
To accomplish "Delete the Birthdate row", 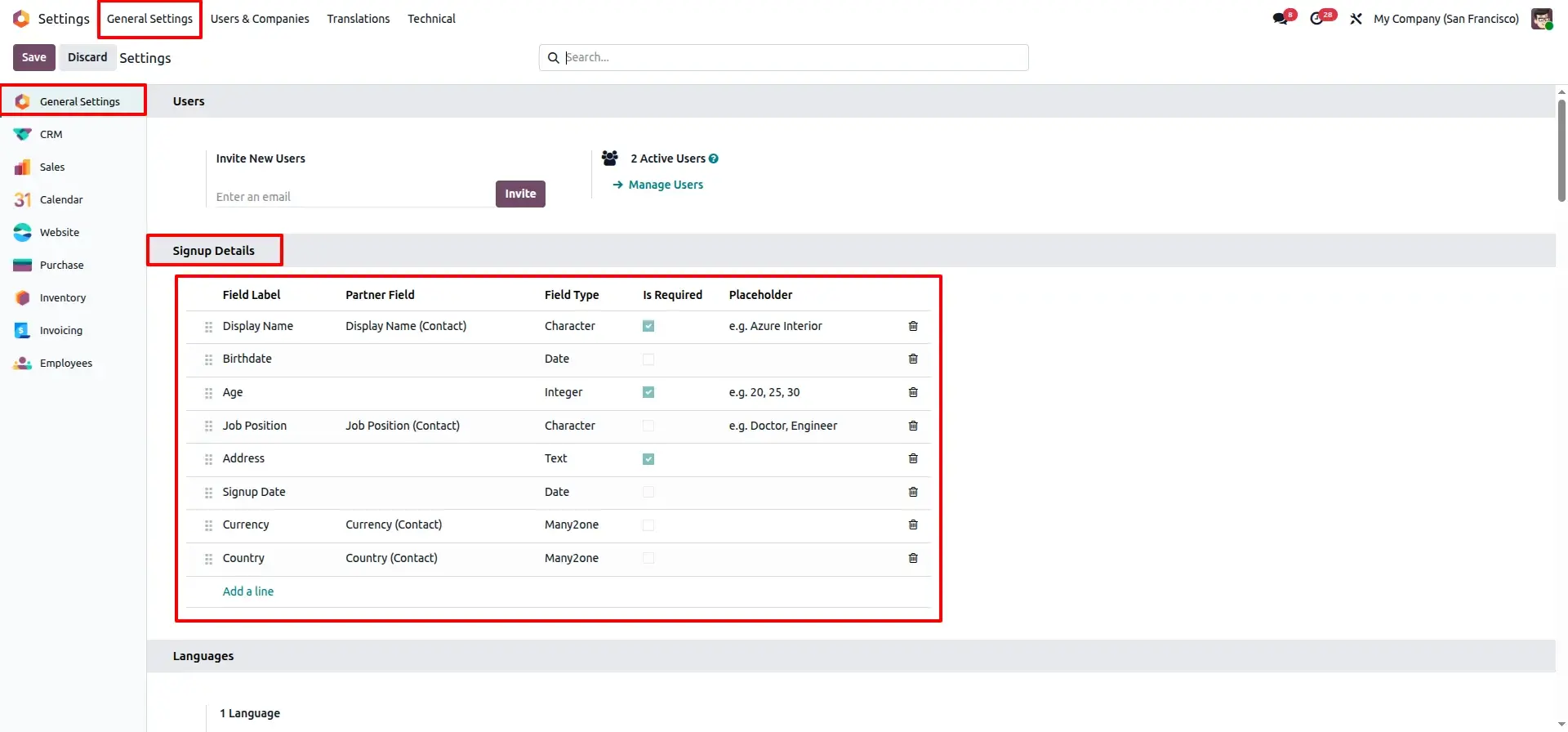I will pyautogui.click(x=913, y=359).
